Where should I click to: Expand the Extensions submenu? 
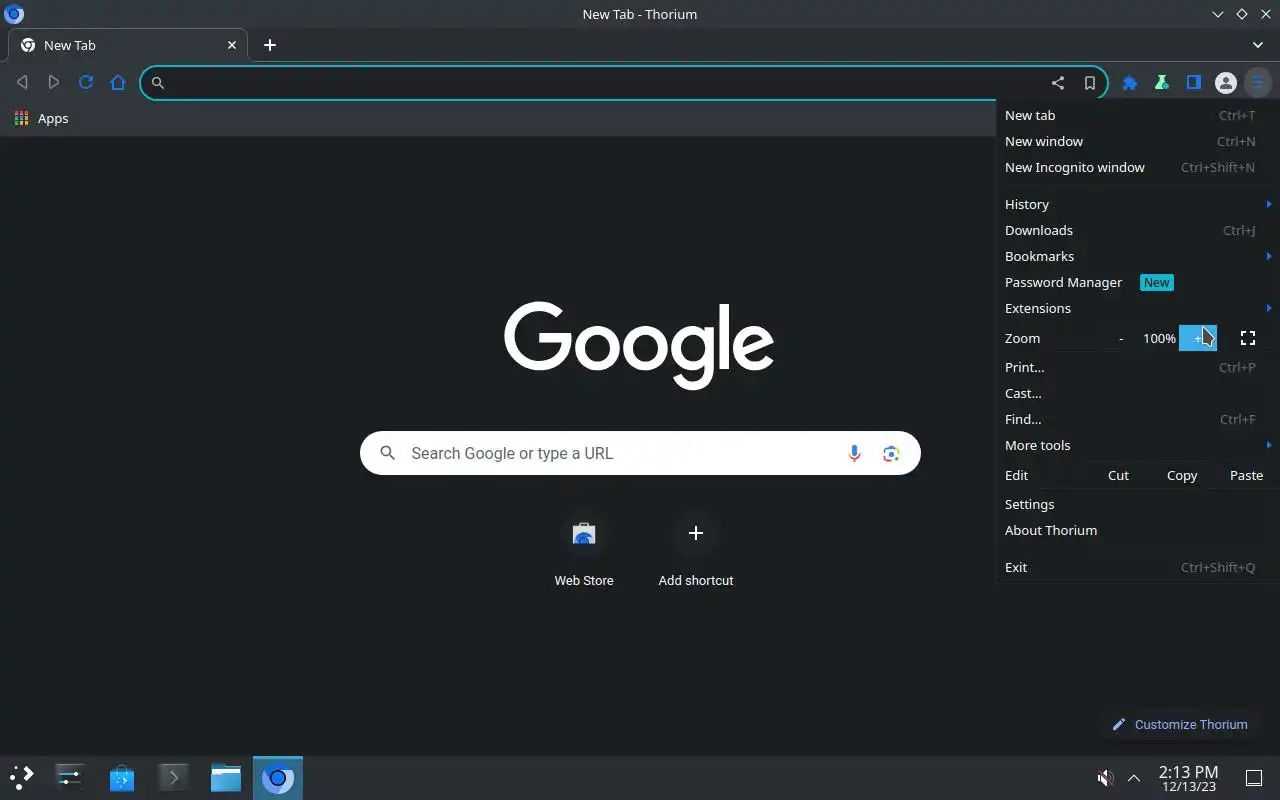click(x=1138, y=308)
